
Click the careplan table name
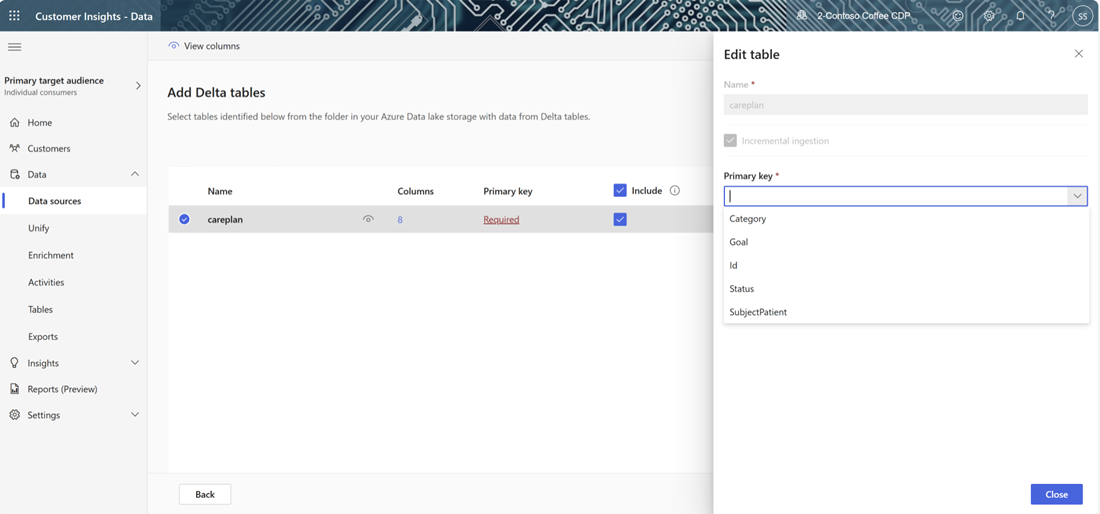pyautogui.click(x=225, y=219)
